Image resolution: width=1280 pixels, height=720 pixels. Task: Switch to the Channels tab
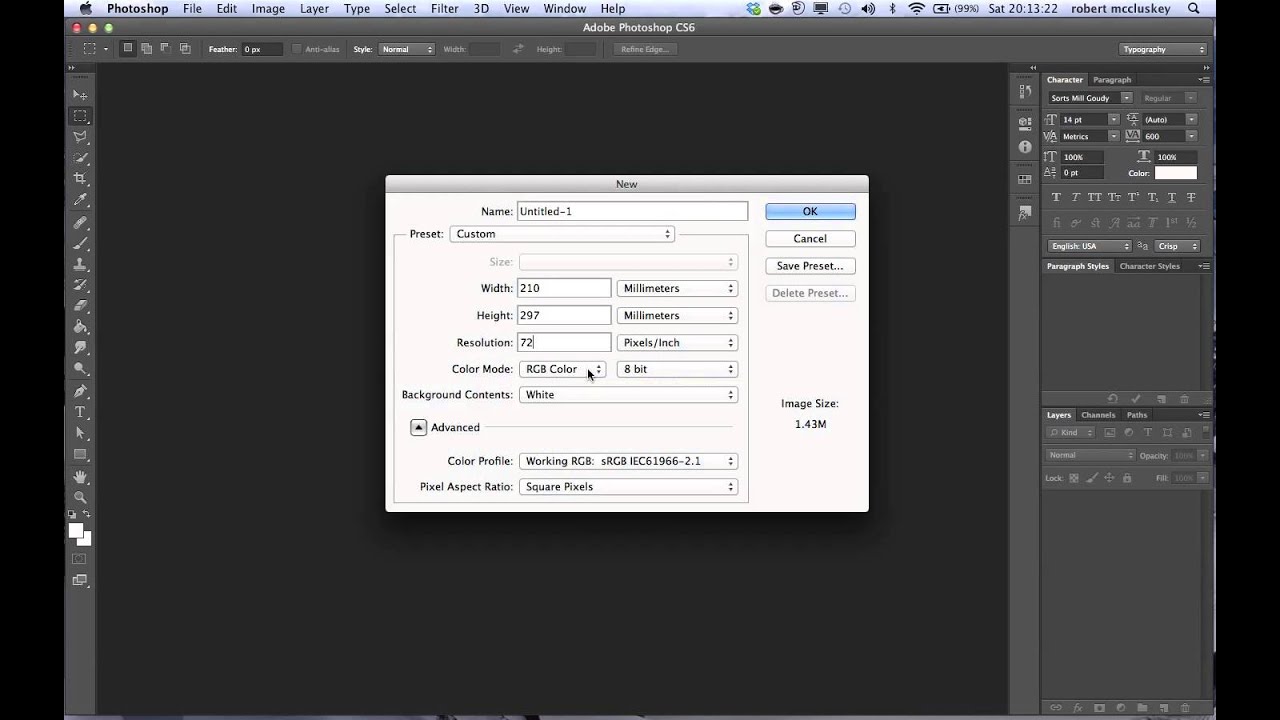(1098, 415)
